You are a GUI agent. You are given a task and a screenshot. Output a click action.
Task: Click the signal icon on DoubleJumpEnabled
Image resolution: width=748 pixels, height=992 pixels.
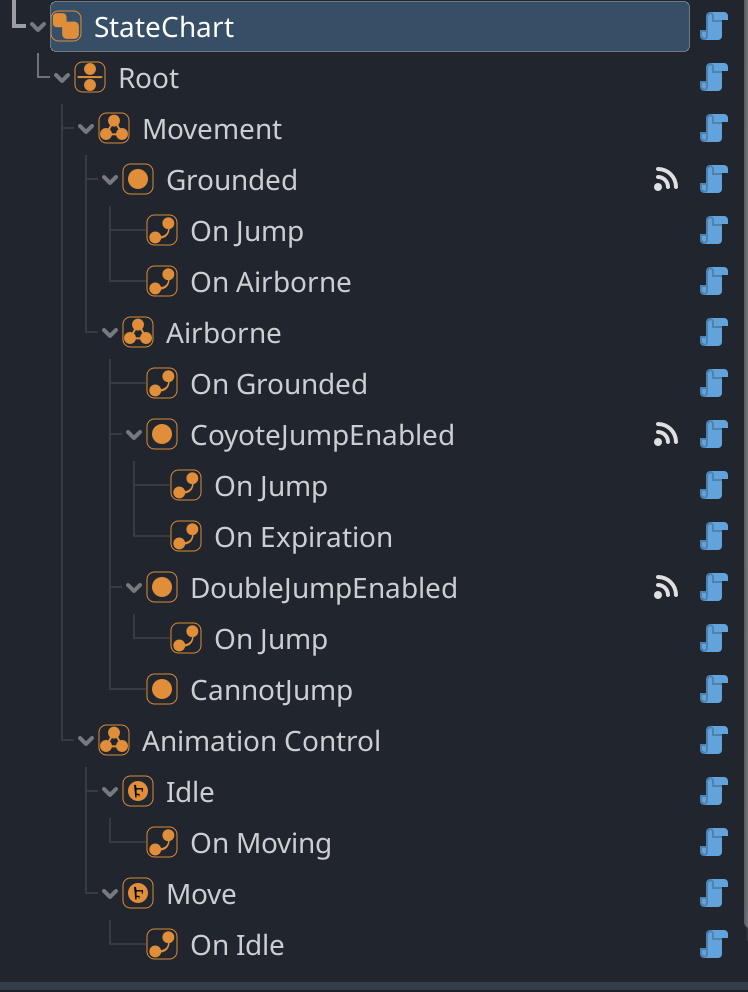[666, 588]
